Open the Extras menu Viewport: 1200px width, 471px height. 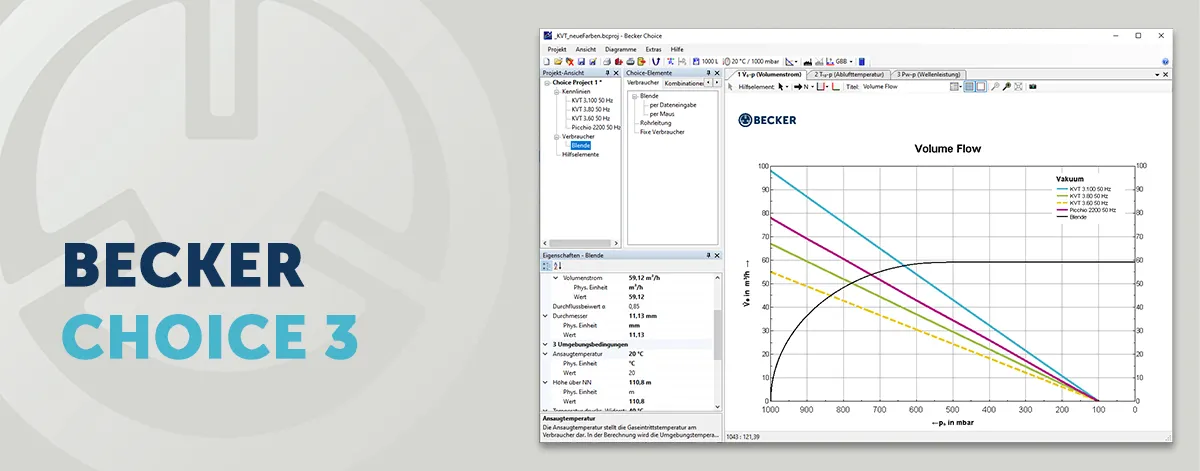point(654,48)
